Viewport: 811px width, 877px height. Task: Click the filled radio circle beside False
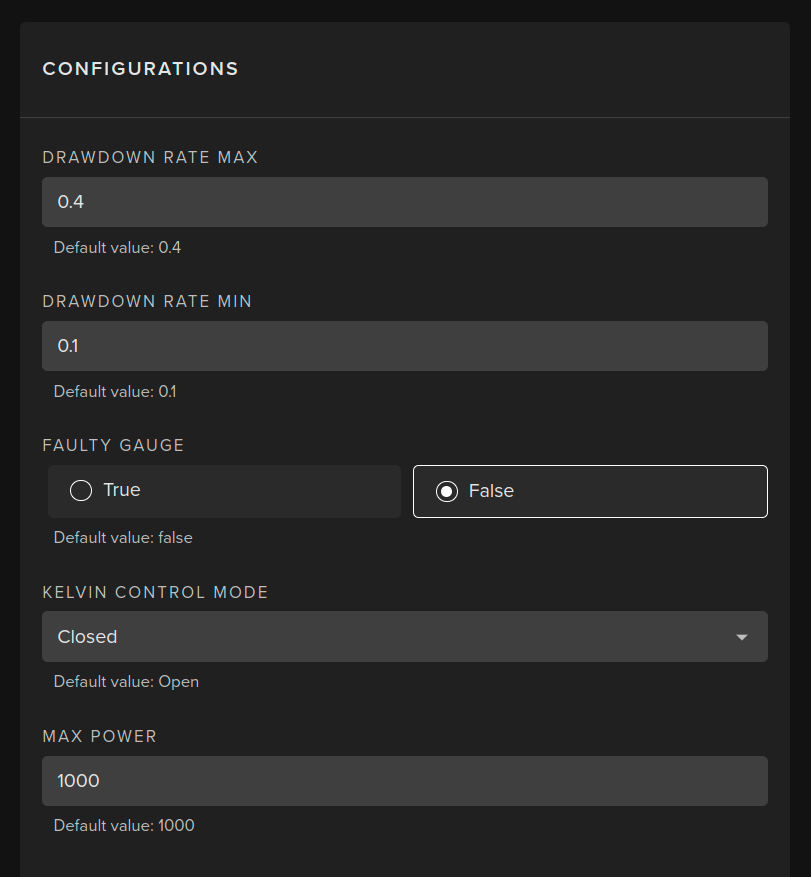click(x=447, y=491)
